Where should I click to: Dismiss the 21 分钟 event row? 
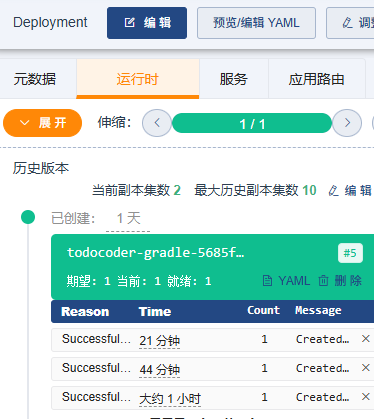tap(366, 339)
